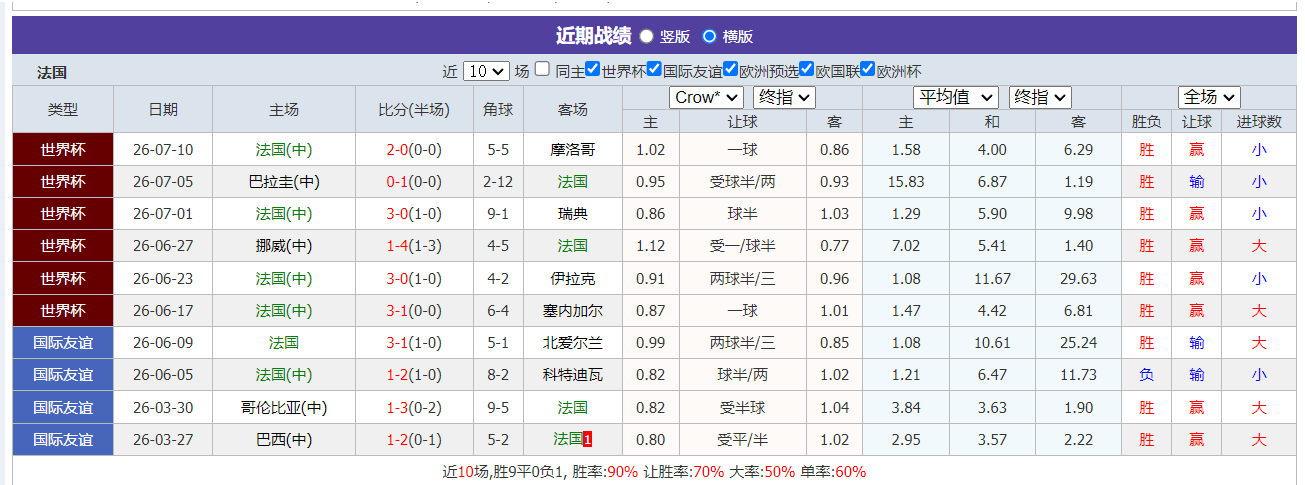Open the Crow* bookmaker dropdown
This screenshot has height=485, width=1305.
[x=706, y=97]
